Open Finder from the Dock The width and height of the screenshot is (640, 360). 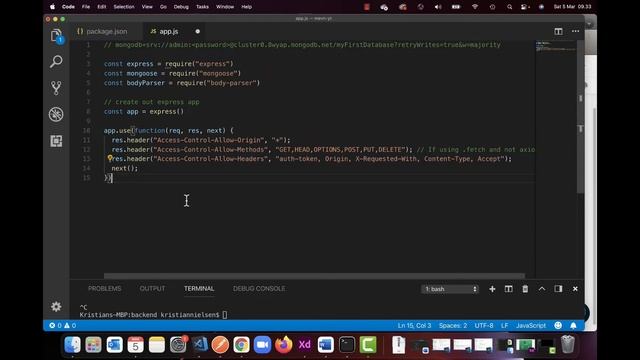coord(73,345)
